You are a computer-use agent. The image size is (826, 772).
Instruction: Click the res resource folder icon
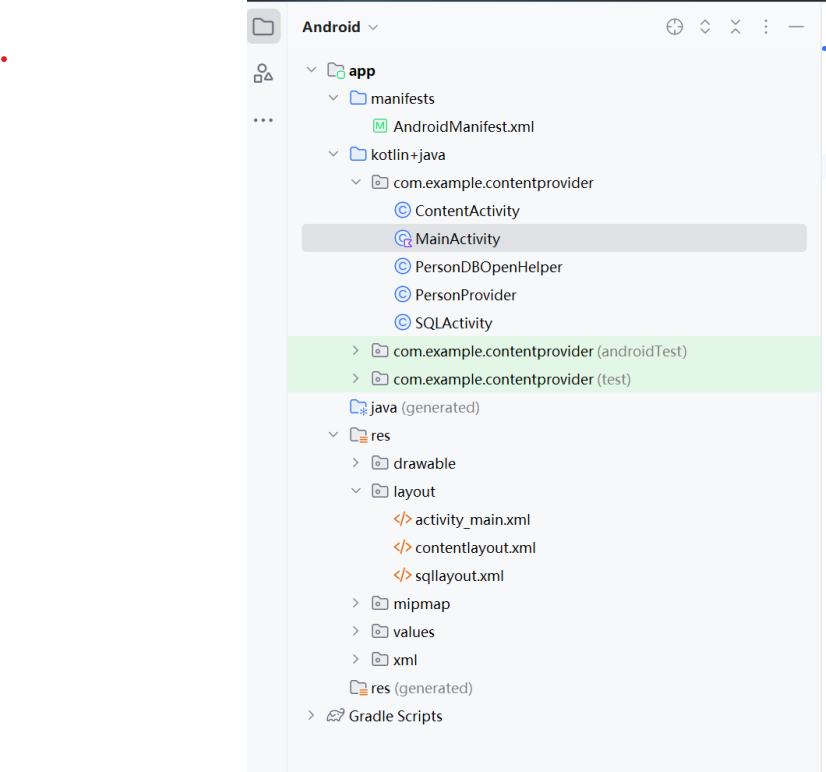coord(359,435)
